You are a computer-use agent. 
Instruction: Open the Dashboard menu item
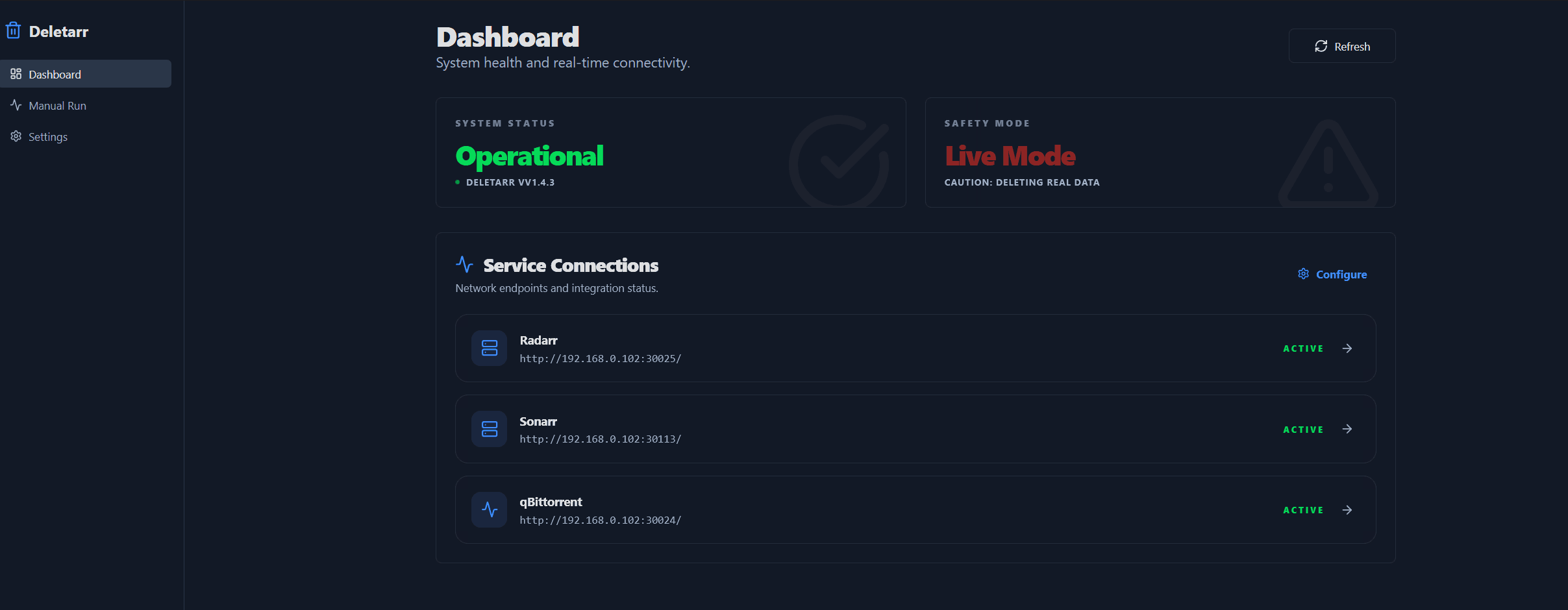pos(86,74)
